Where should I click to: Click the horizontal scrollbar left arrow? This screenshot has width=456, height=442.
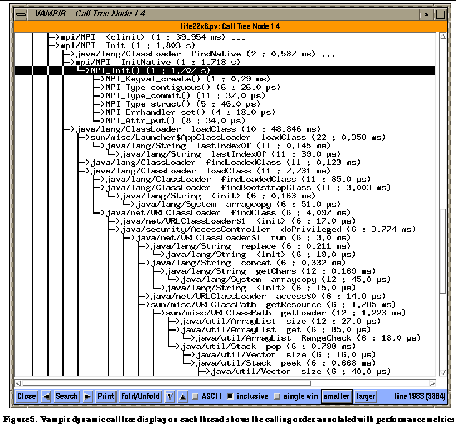(x=19, y=384)
